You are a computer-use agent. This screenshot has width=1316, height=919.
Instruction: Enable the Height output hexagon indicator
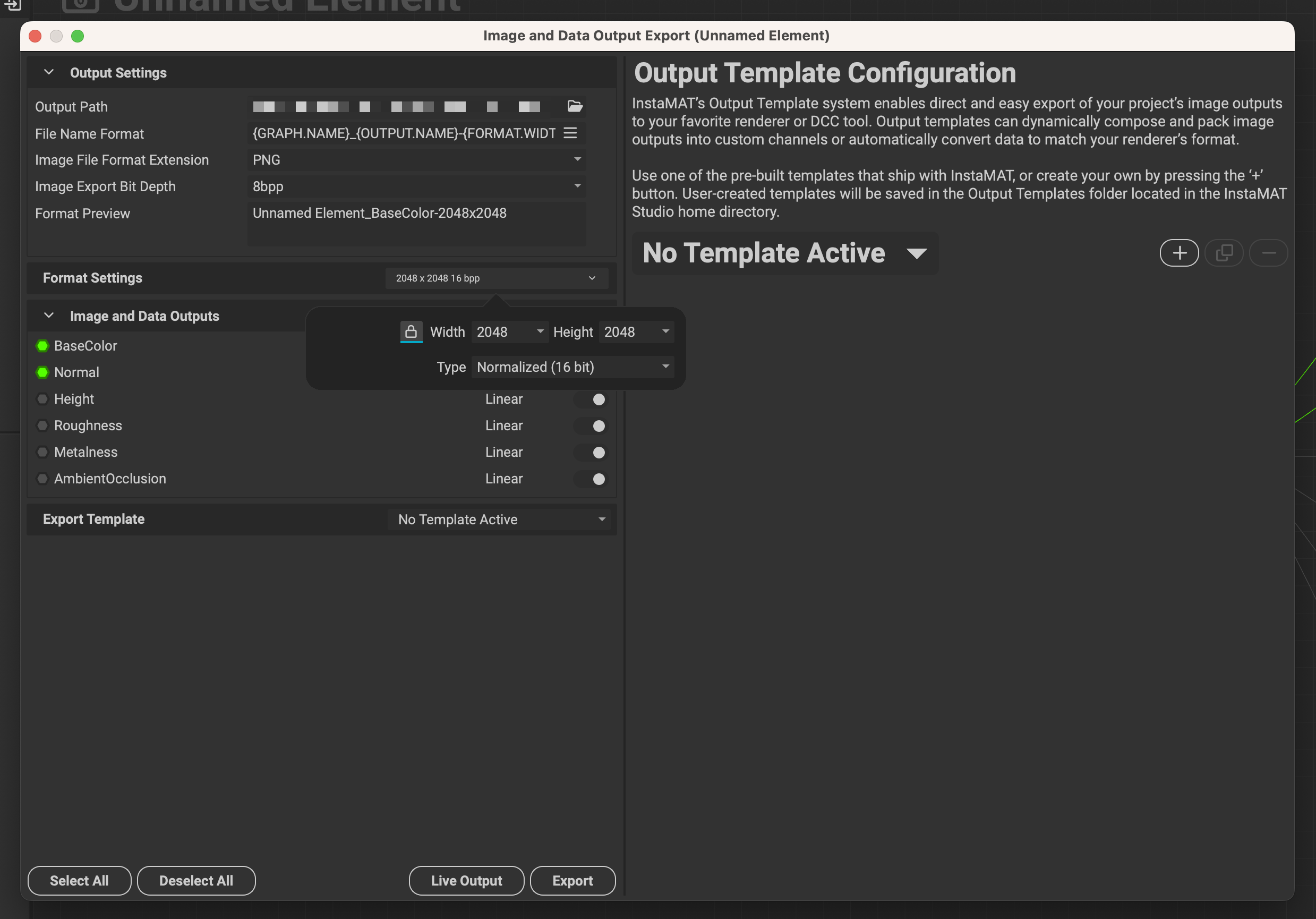pyautogui.click(x=42, y=399)
